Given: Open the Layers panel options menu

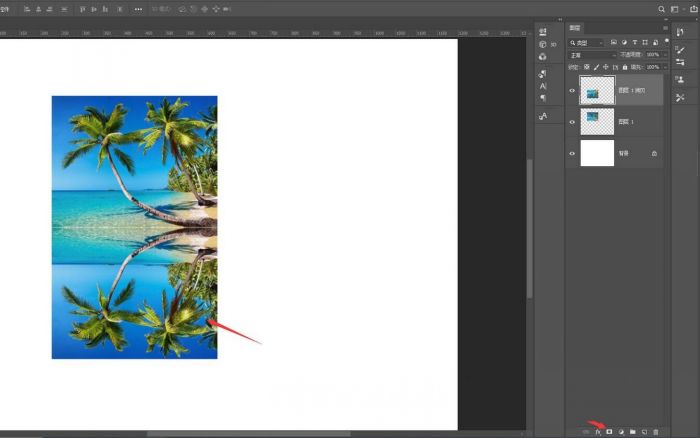Looking at the screenshot, I should [667, 29].
